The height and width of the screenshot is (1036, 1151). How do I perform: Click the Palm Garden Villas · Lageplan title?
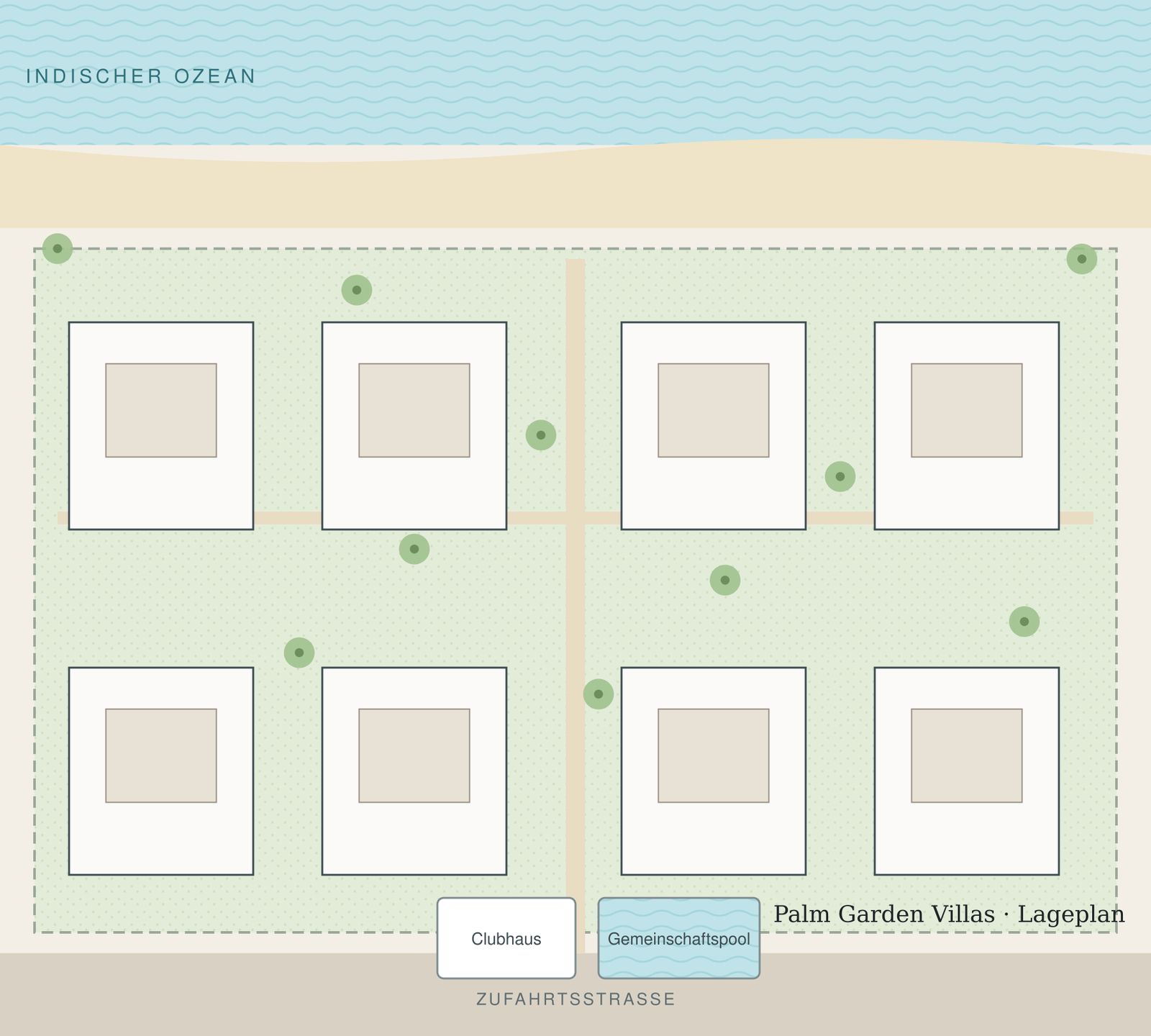click(x=949, y=914)
